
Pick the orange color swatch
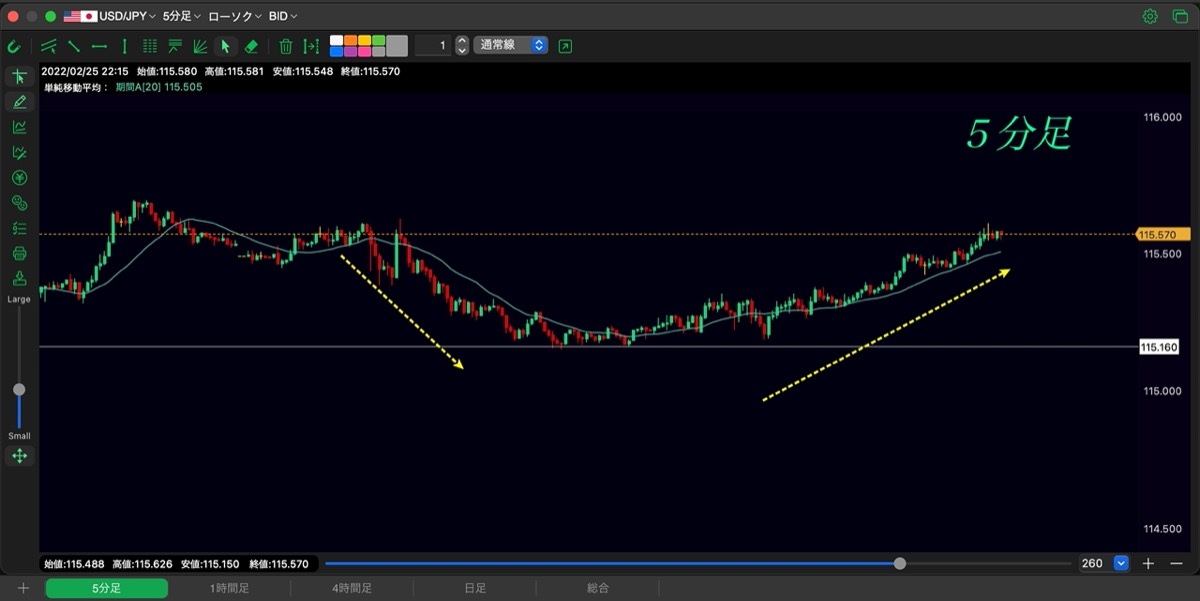tap(351, 40)
